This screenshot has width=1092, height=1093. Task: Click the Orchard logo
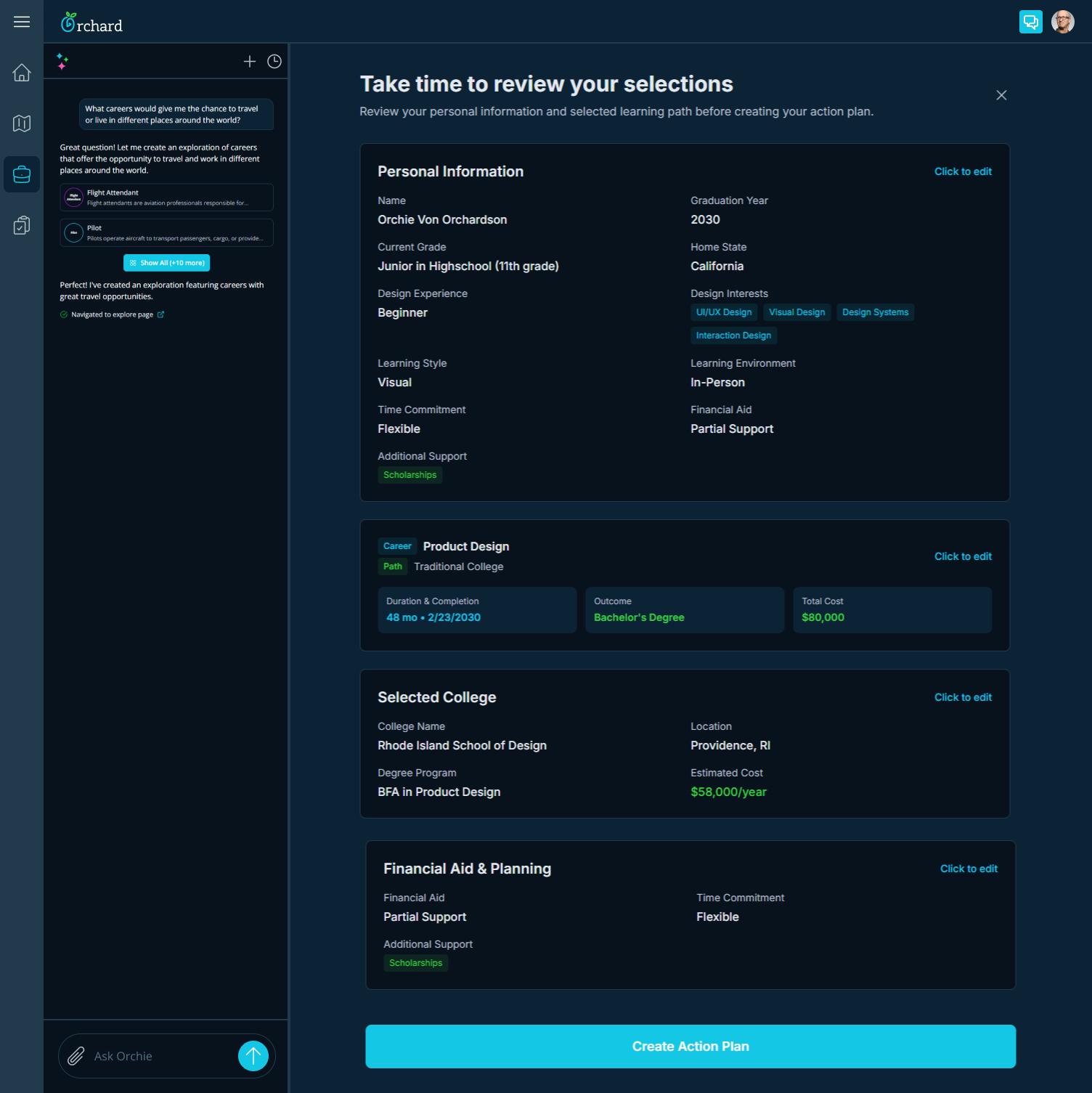pos(92,24)
